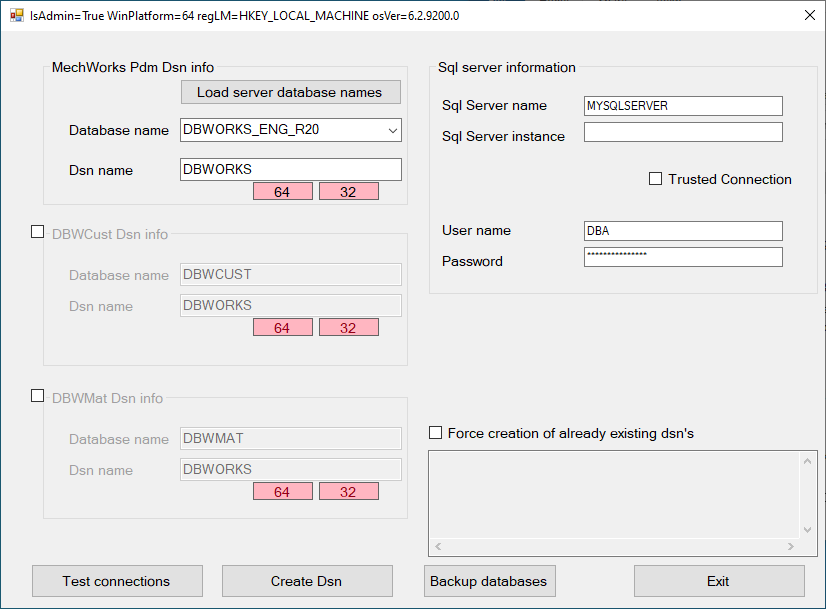The image size is (826, 609).
Task: Click the log area scroll up arrow
Action: (808, 461)
